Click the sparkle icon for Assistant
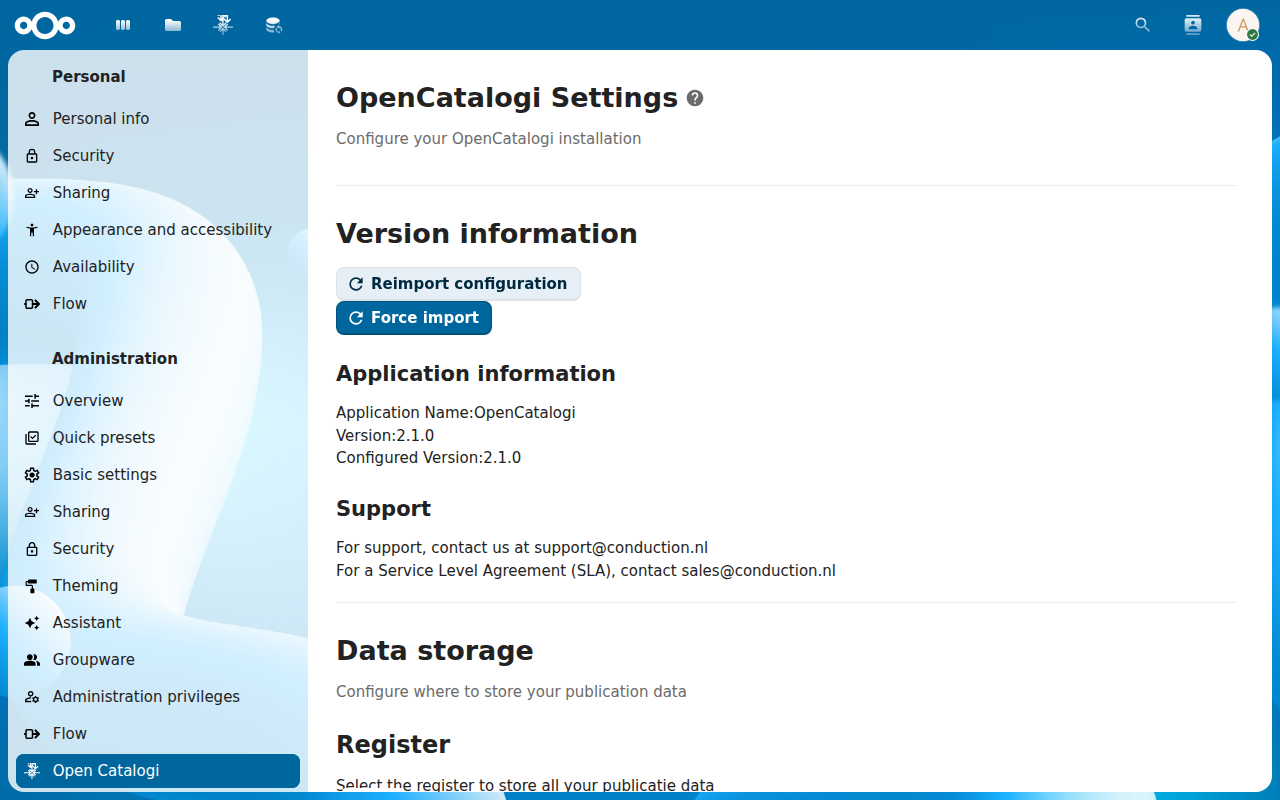The height and width of the screenshot is (800, 1280). [x=32, y=623]
